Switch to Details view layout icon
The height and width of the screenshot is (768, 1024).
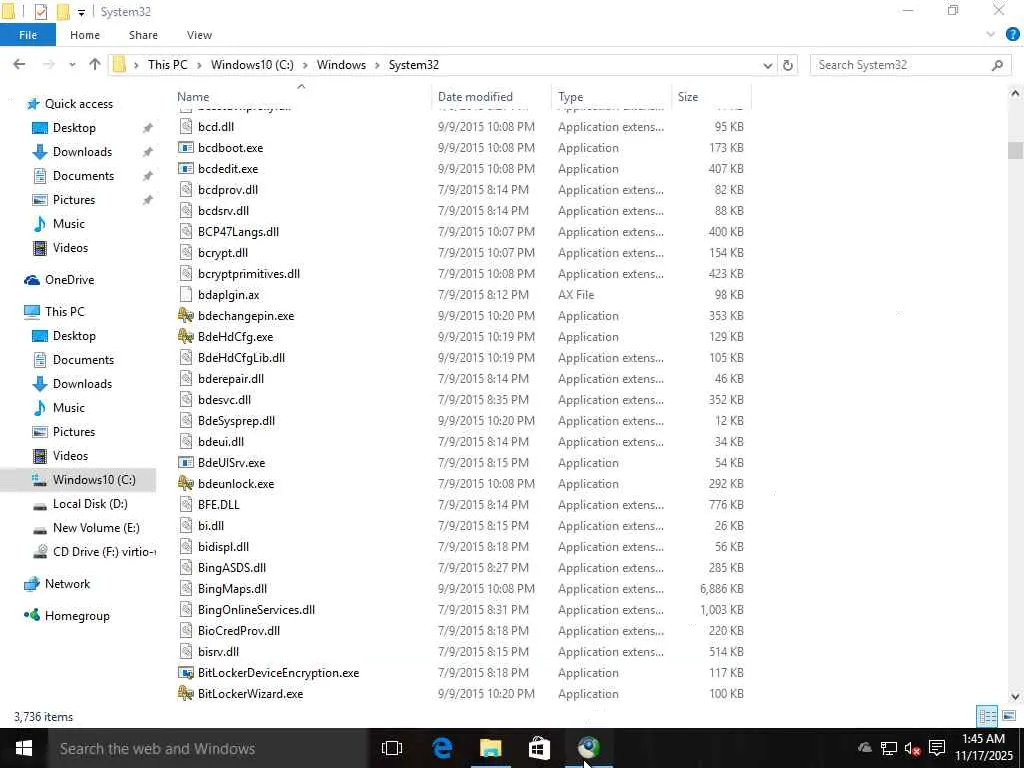pyautogui.click(x=987, y=716)
